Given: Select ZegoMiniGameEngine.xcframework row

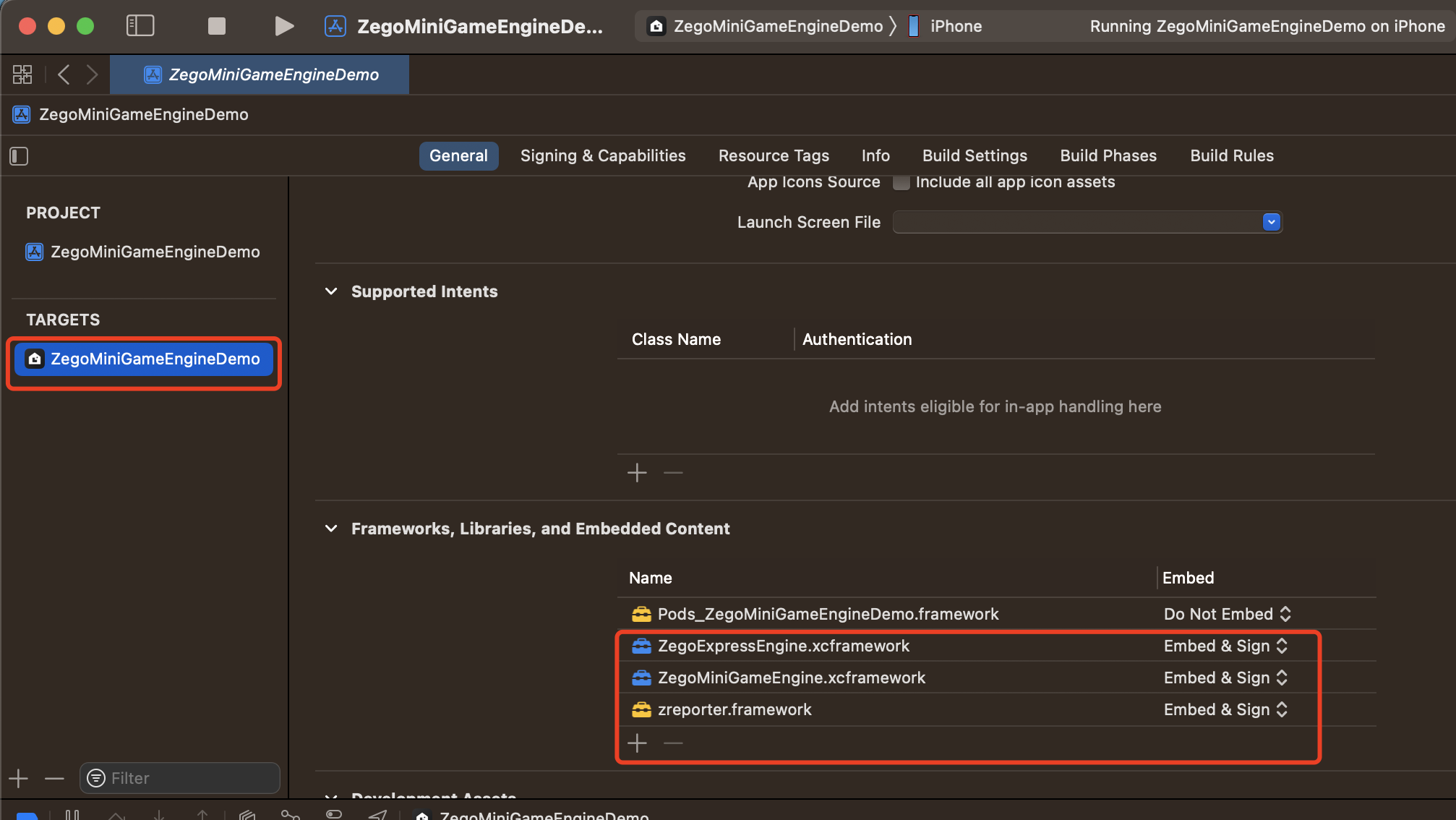Looking at the screenshot, I should pyautogui.click(x=996, y=678).
